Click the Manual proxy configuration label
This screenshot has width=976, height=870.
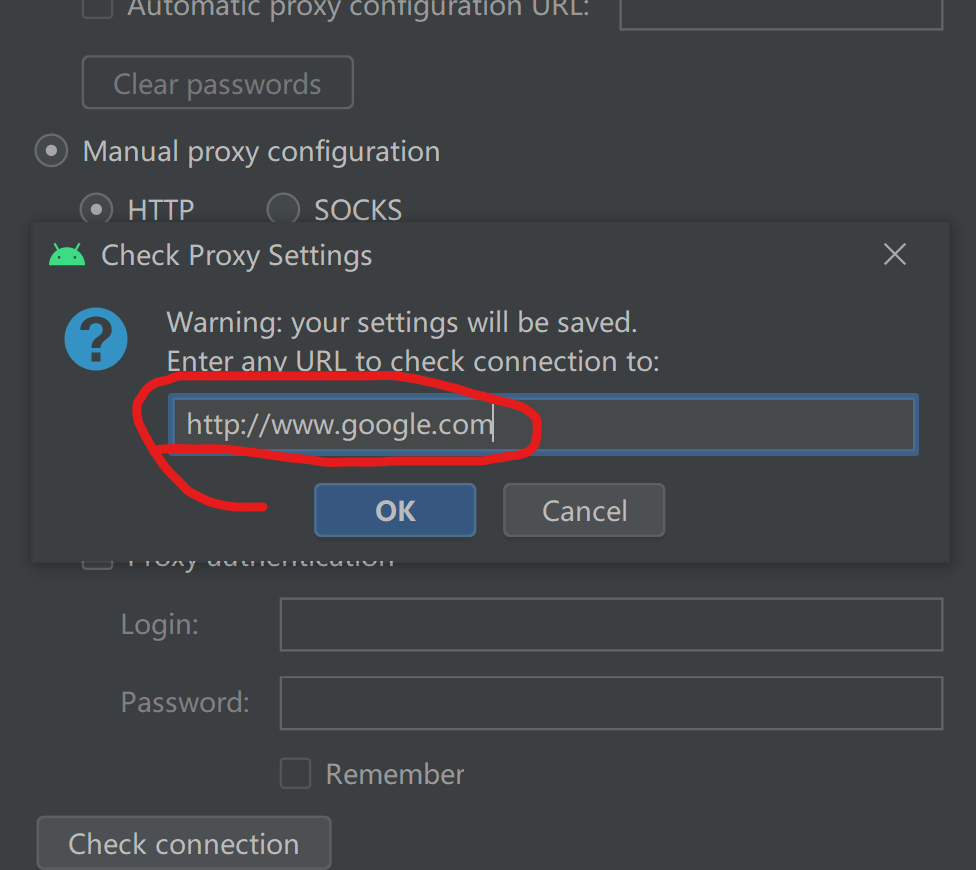[261, 152]
